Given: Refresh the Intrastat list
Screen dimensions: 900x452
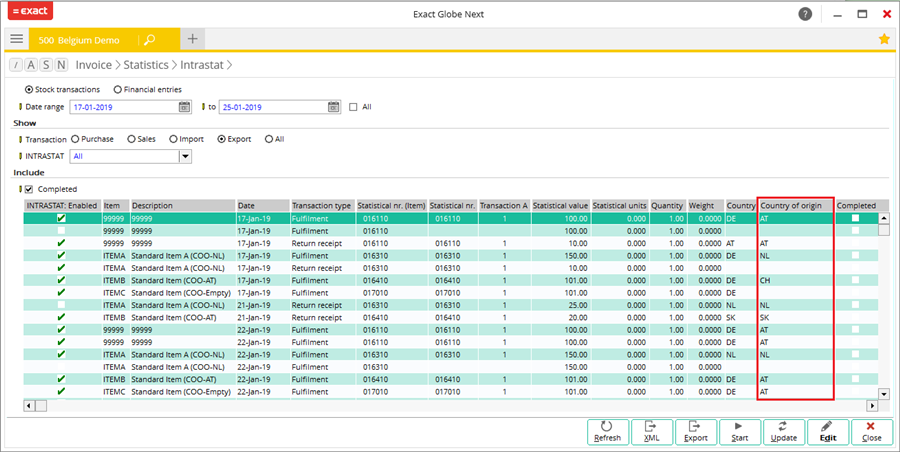Looking at the screenshot, I should (607, 432).
